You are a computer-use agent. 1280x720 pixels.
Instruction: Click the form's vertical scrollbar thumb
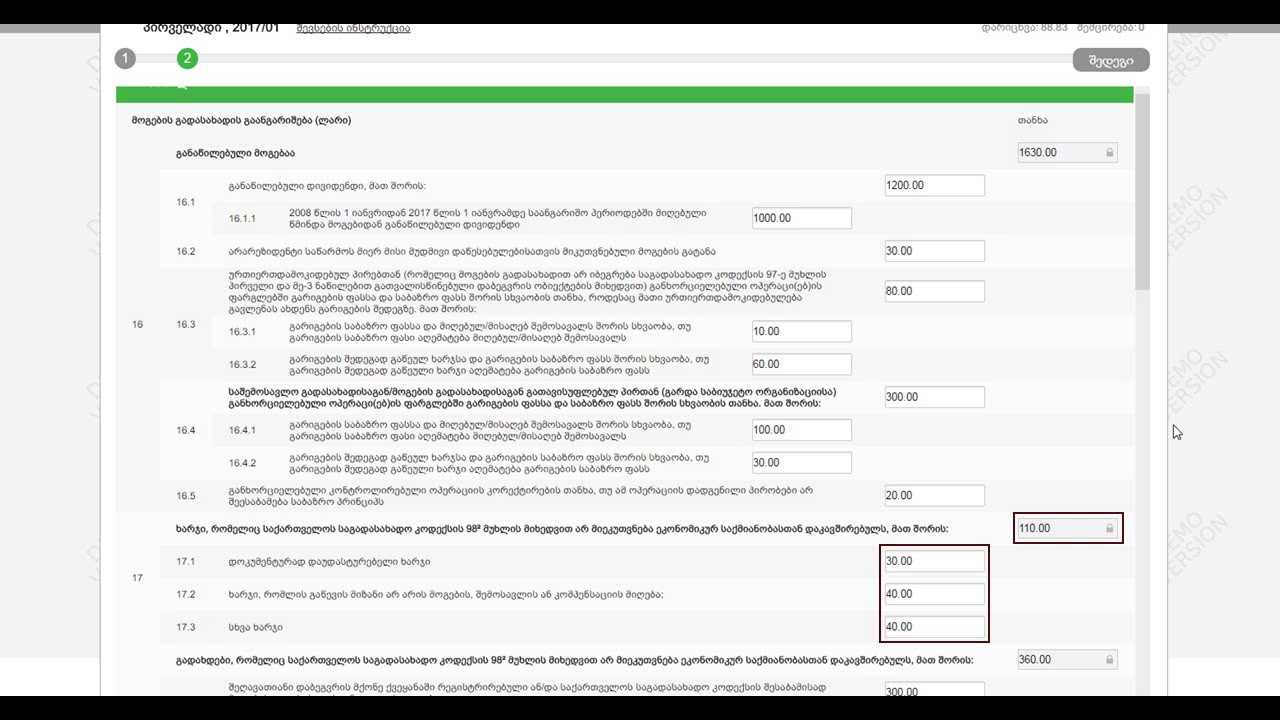click(1142, 190)
